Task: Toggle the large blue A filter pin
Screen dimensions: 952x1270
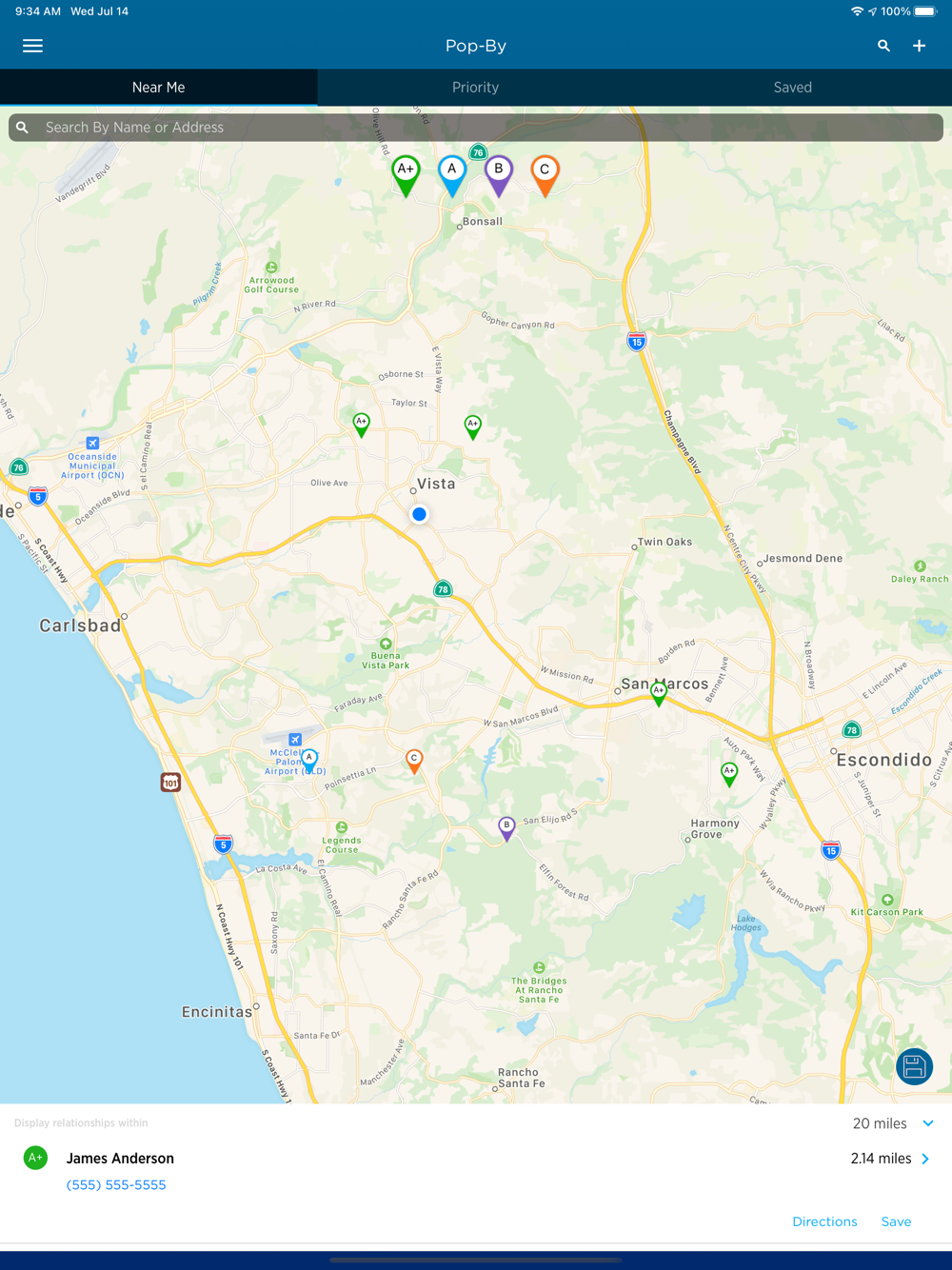Action: pos(452,175)
